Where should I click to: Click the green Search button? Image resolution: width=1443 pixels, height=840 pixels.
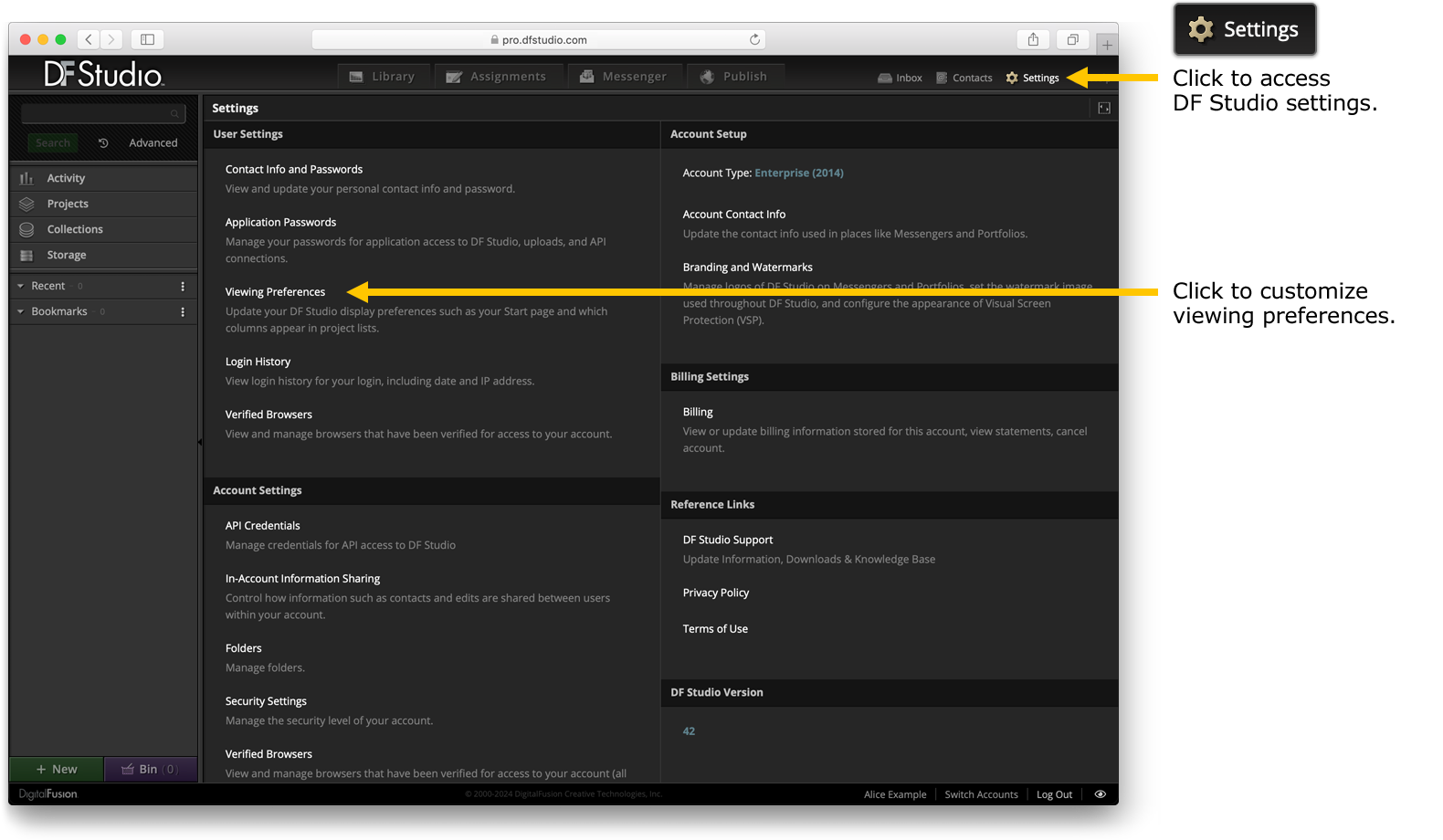(53, 143)
